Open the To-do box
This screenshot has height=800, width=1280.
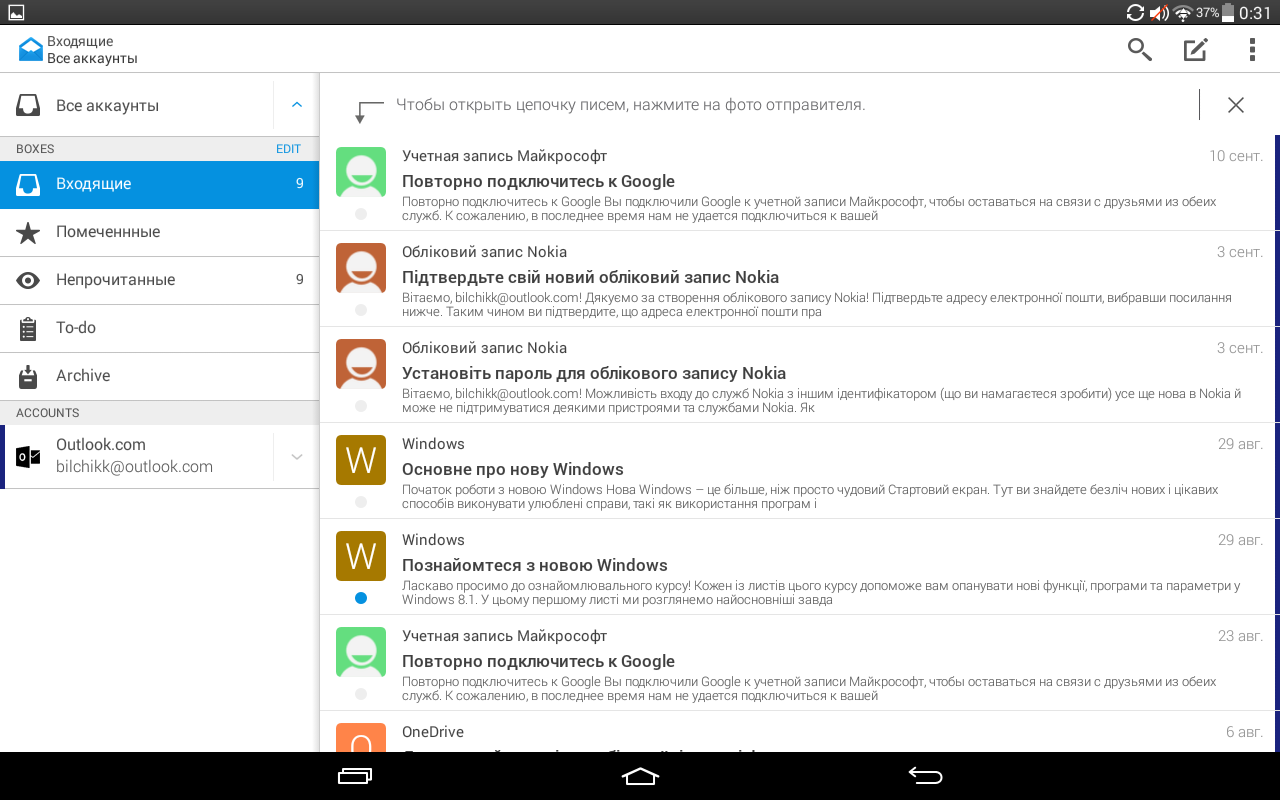[x=160, y=328]
